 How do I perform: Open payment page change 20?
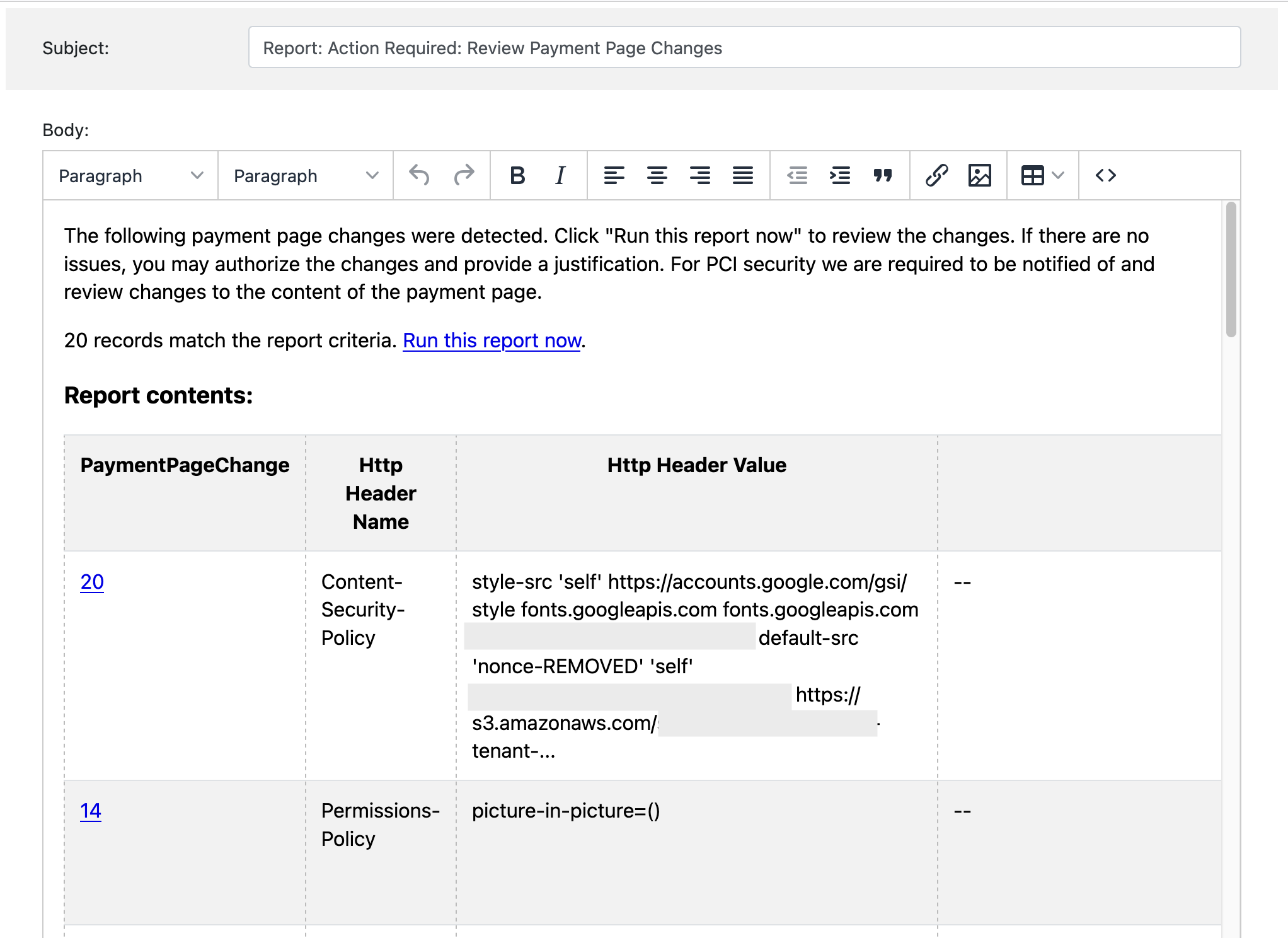tap(92, 582)
